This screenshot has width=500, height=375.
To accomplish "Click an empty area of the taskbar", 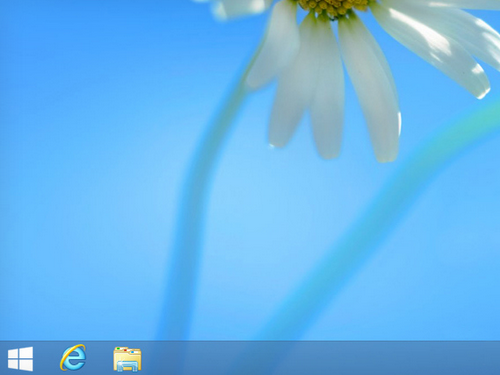I will coord(333,358).
